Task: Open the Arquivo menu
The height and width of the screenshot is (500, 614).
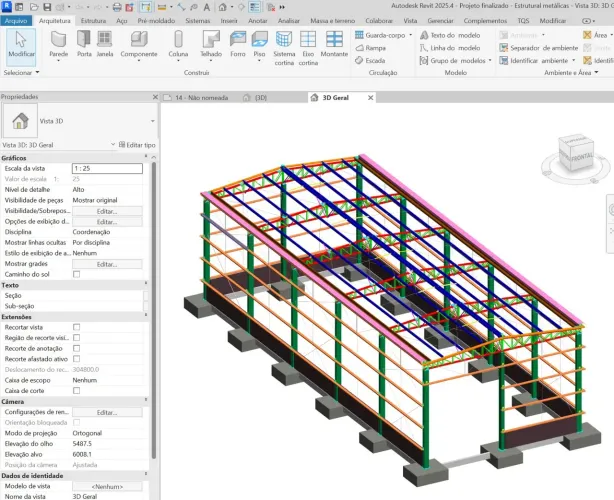Action: 16,20
